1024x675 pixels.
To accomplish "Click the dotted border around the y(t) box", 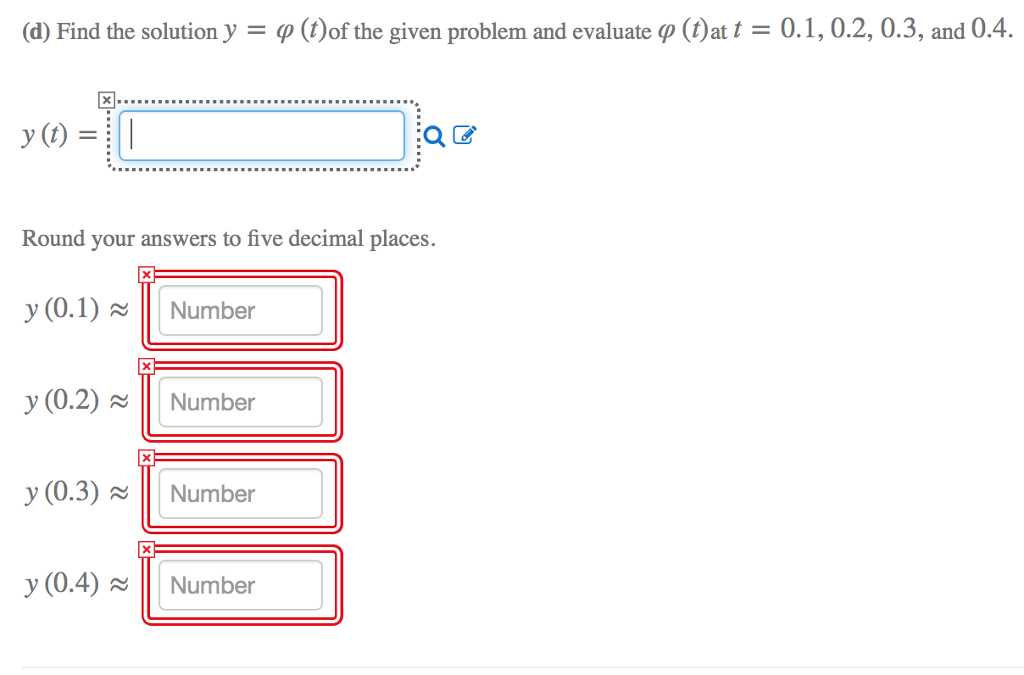I will pos(263,102).
